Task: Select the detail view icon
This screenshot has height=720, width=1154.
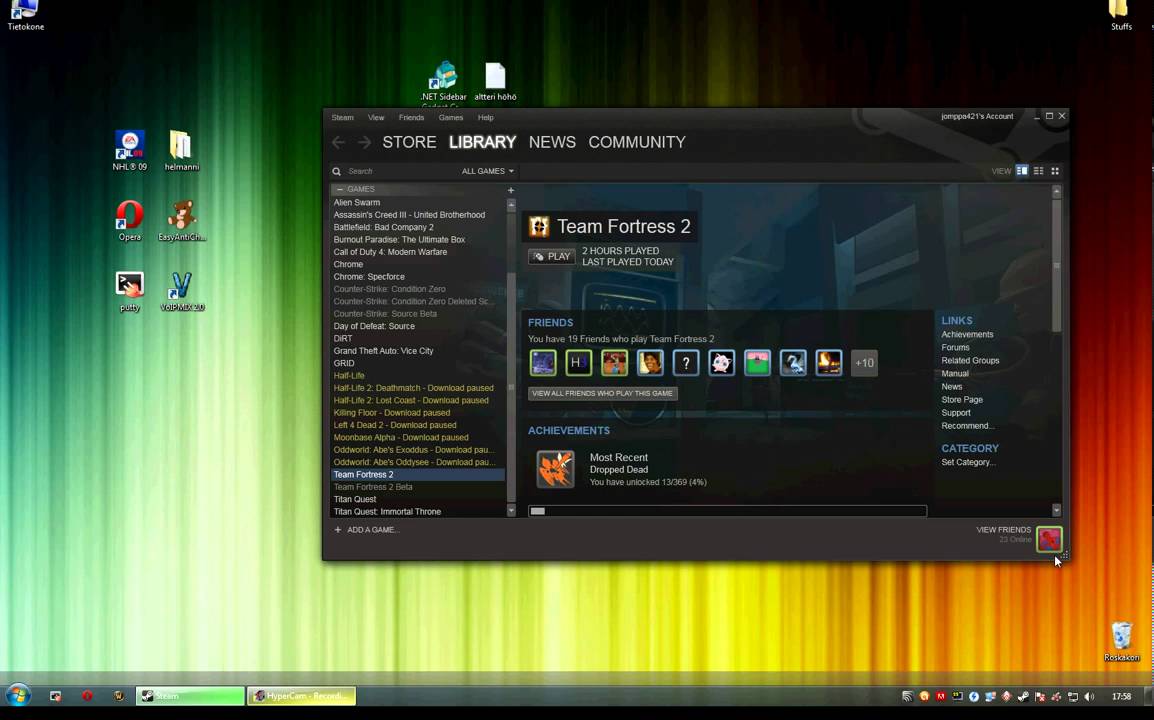Action: pos(1022,171)
